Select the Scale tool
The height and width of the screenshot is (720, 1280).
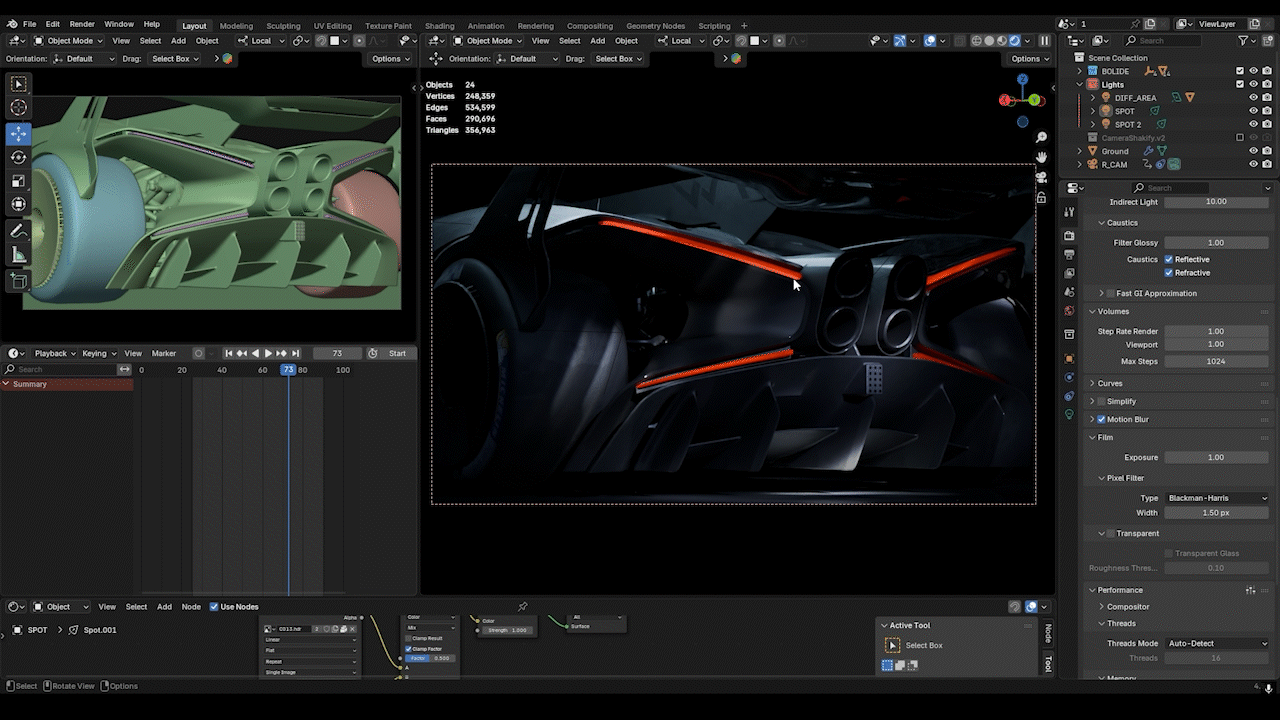coord(19,181)
